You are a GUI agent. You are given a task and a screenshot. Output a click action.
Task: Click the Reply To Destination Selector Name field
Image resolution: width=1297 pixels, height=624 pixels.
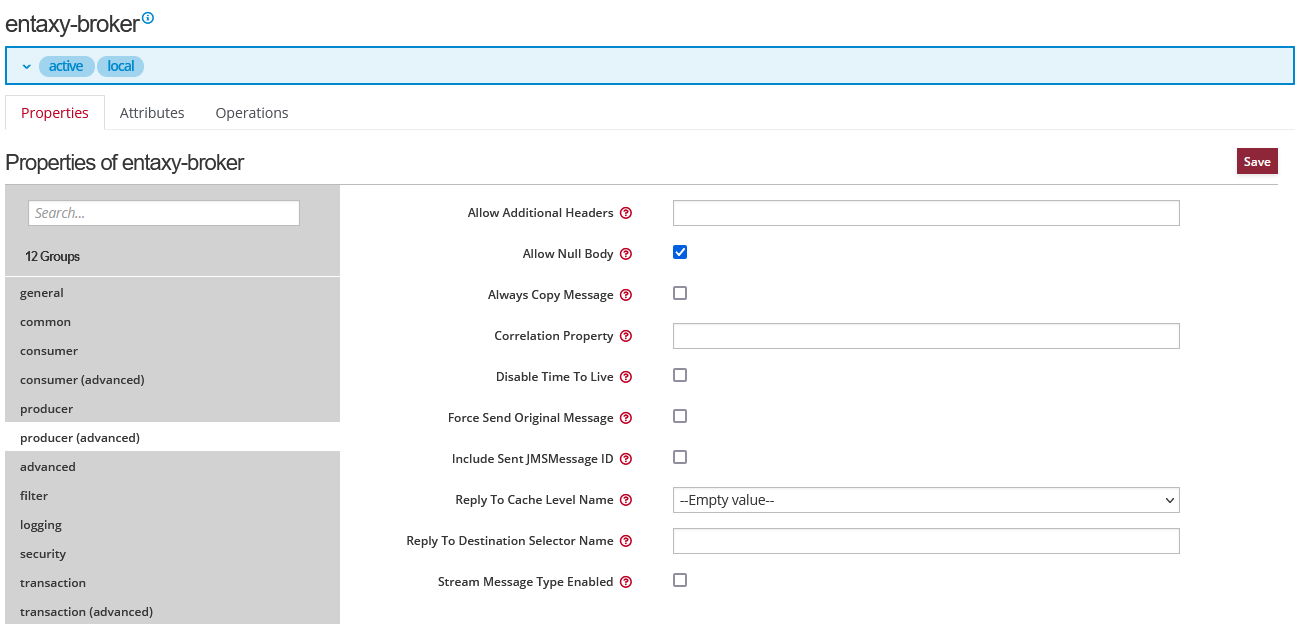(x=925, y=541)
